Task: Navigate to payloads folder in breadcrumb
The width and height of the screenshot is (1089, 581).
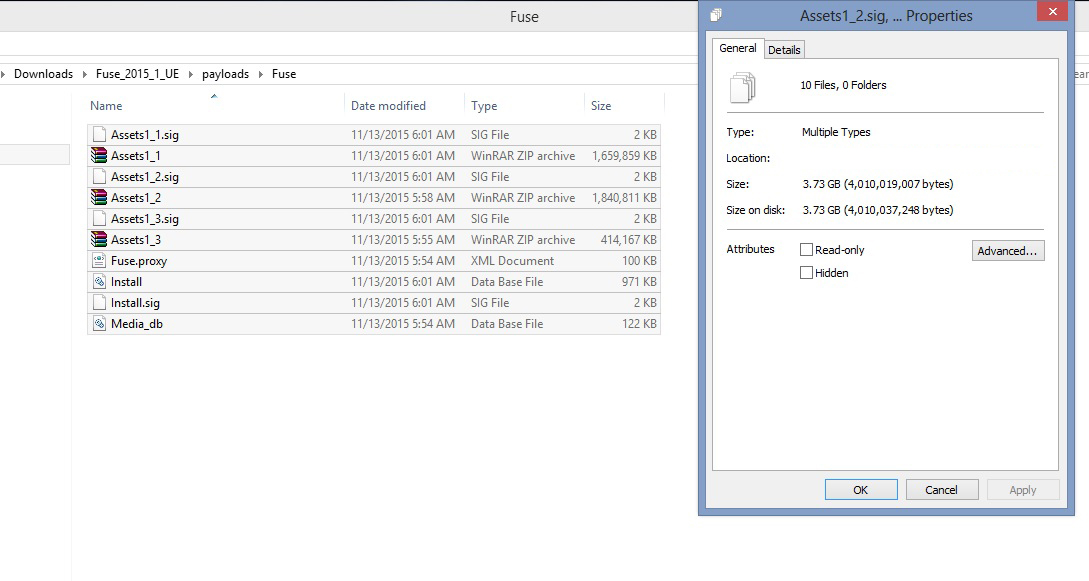Action: [225, 74]
